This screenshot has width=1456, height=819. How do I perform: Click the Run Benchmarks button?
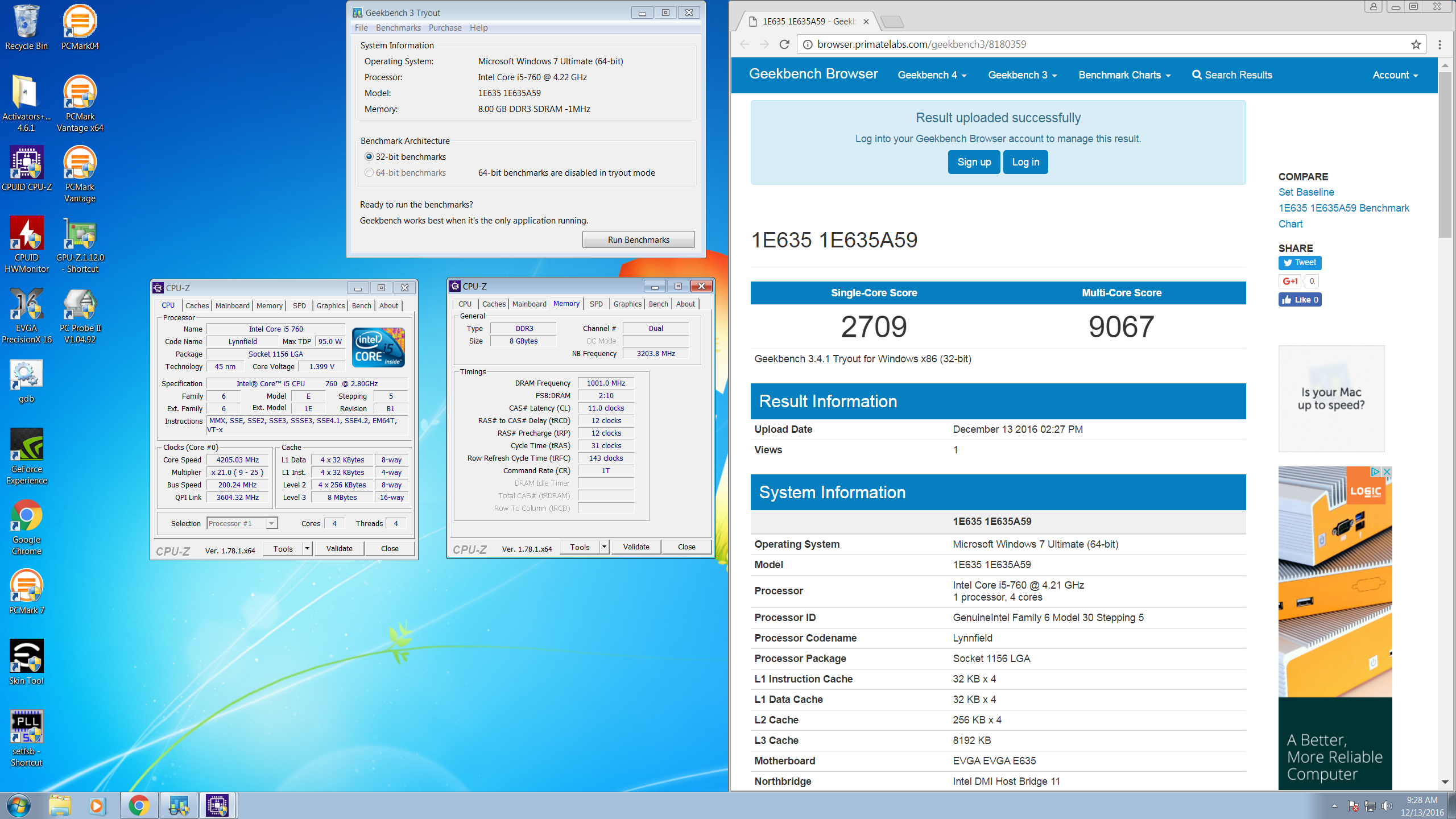638,239
